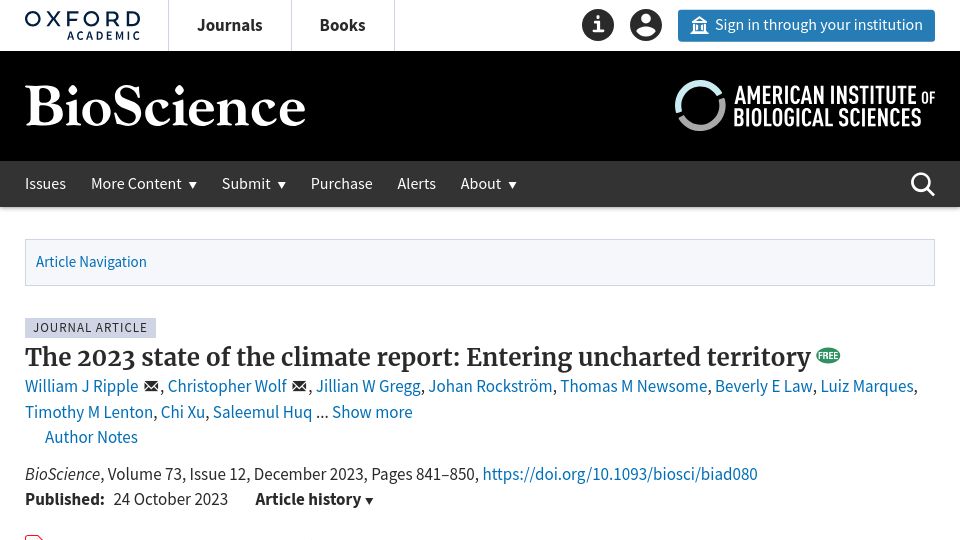Click the JOURNAL ARTICLE label
Viewport: 960px width, 540px height.
pos(90,328)
